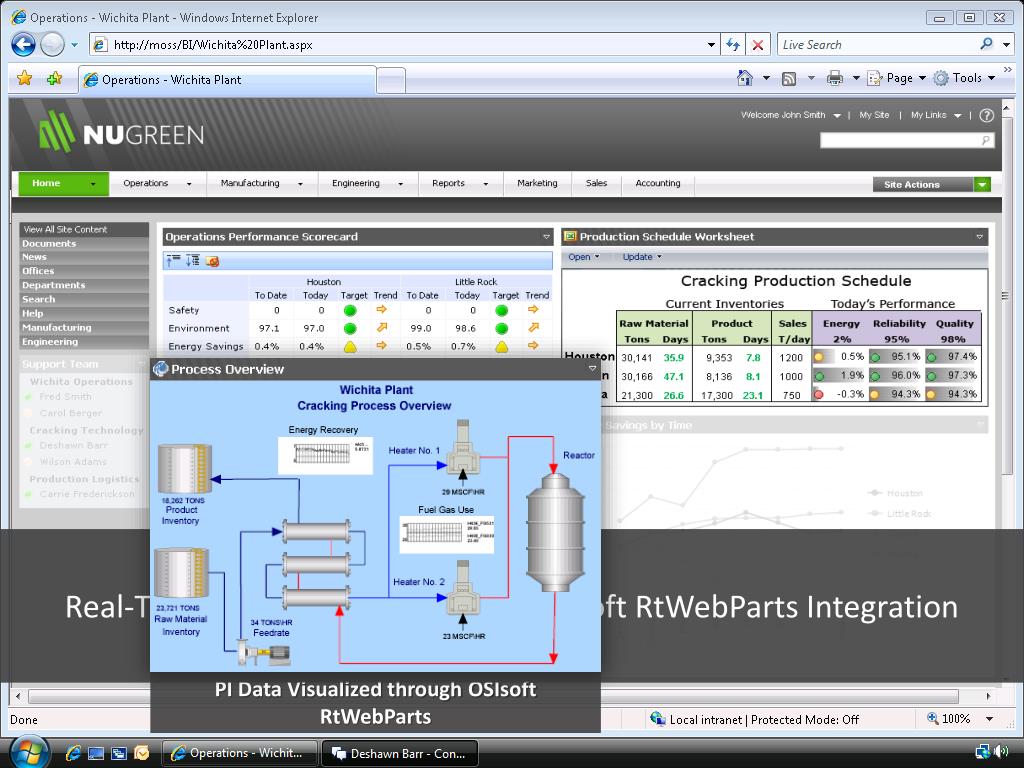
Task: Click the NUGREEN logo
Action: pos(121,133)
